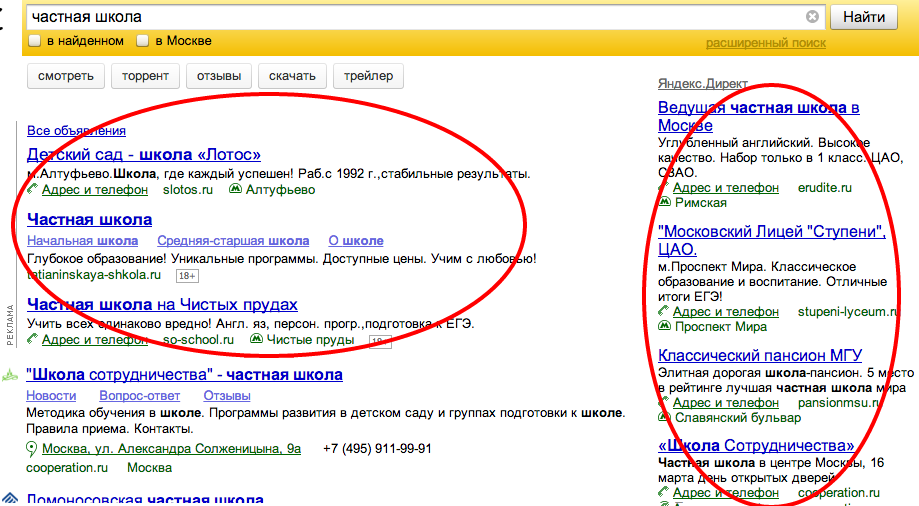This screenshot has width=919, height=506.
Task: Open 'Московский Лицей "Ступени", ЦАО' ad
Action: (771, 240)
